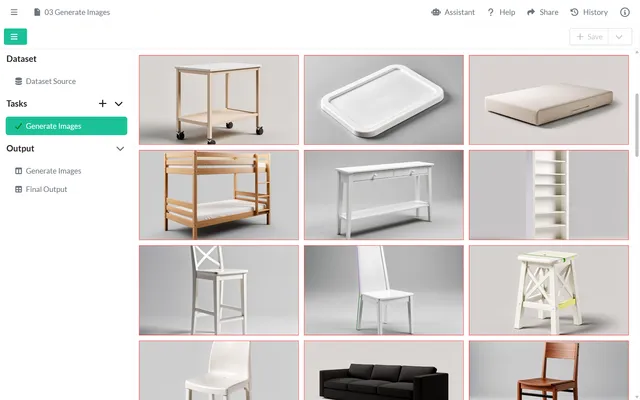Click the vertical scrollbar on right

pos(637,124)
